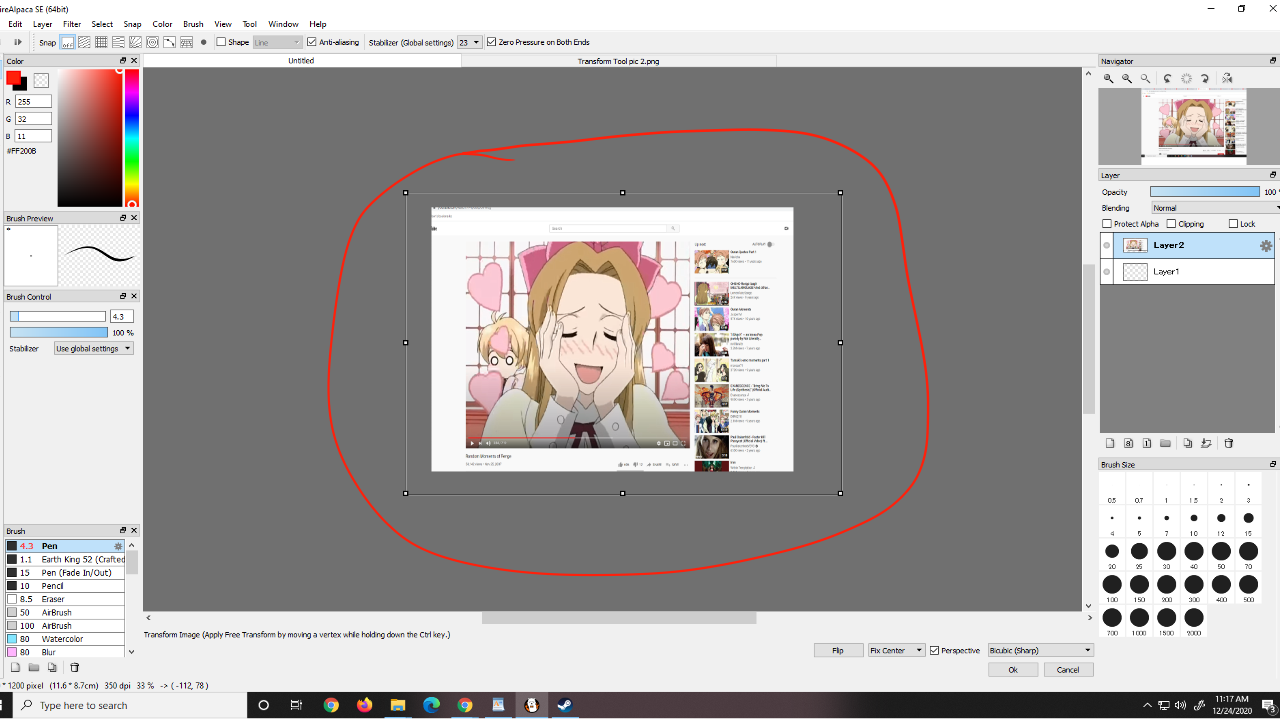Select the parallel lines snap icon

click(84, 42)
